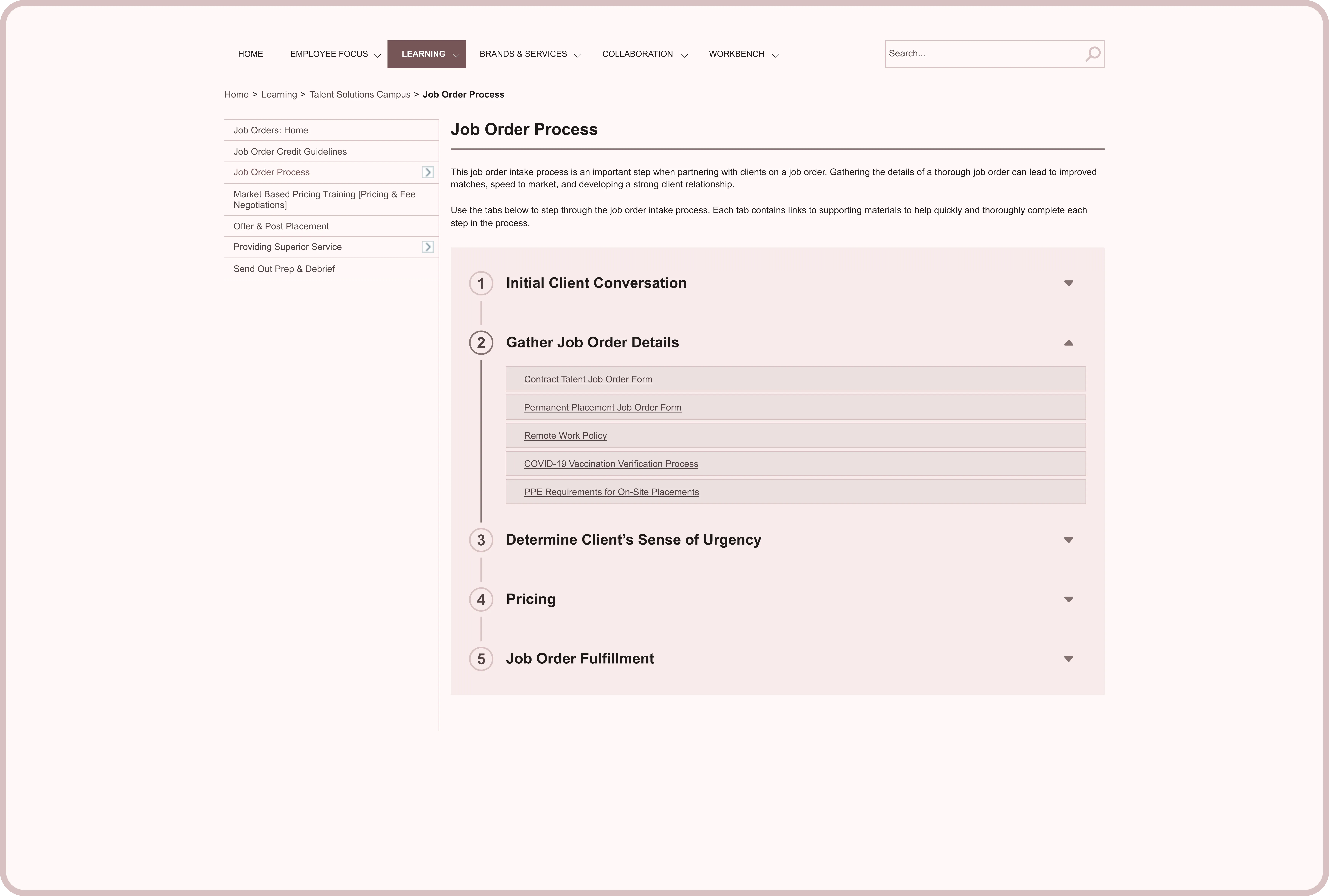Click step 3 circle icon
This screenshot has height=896, width=1329.
(x=481, y=540)
